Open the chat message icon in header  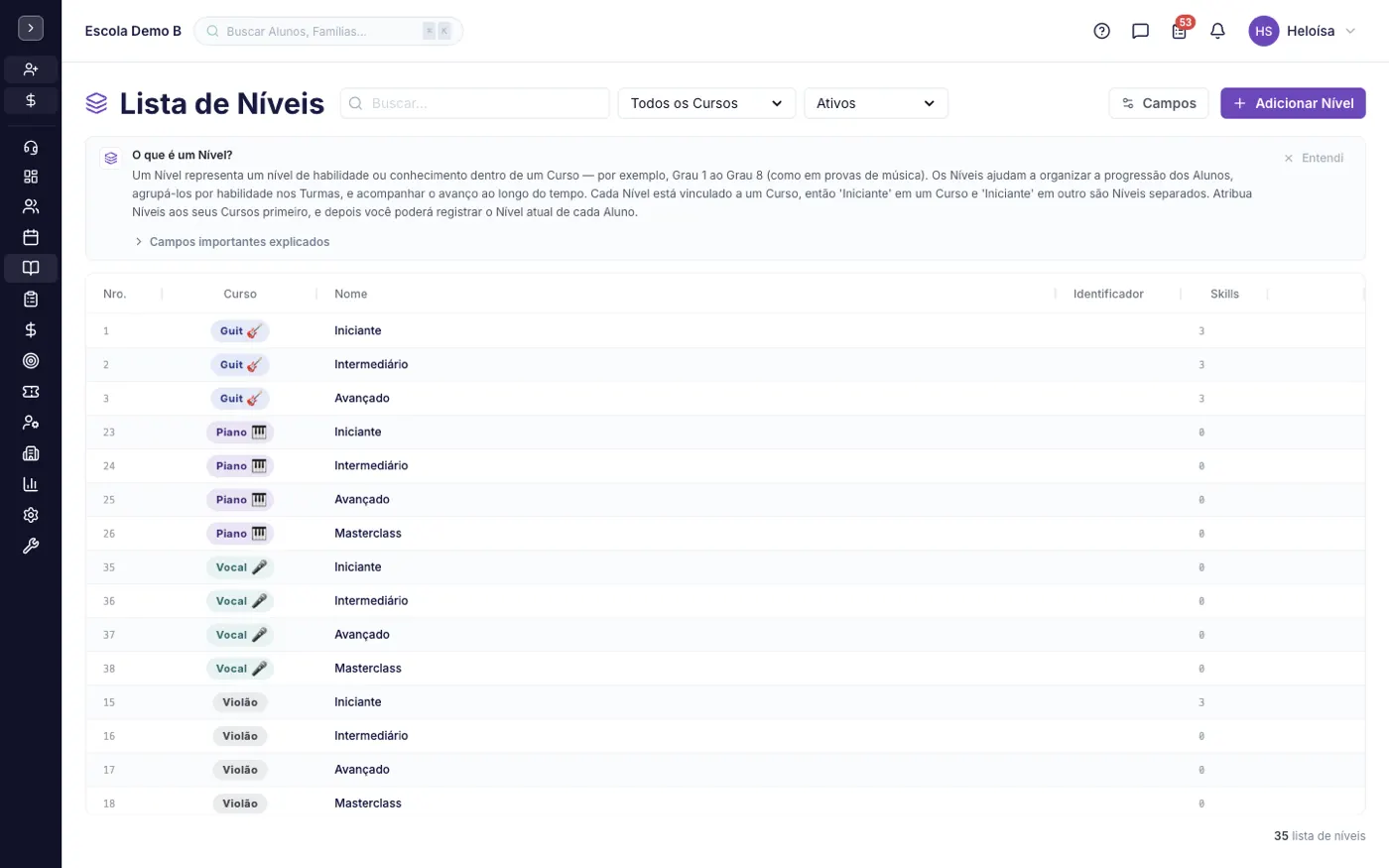[1140, 31]
